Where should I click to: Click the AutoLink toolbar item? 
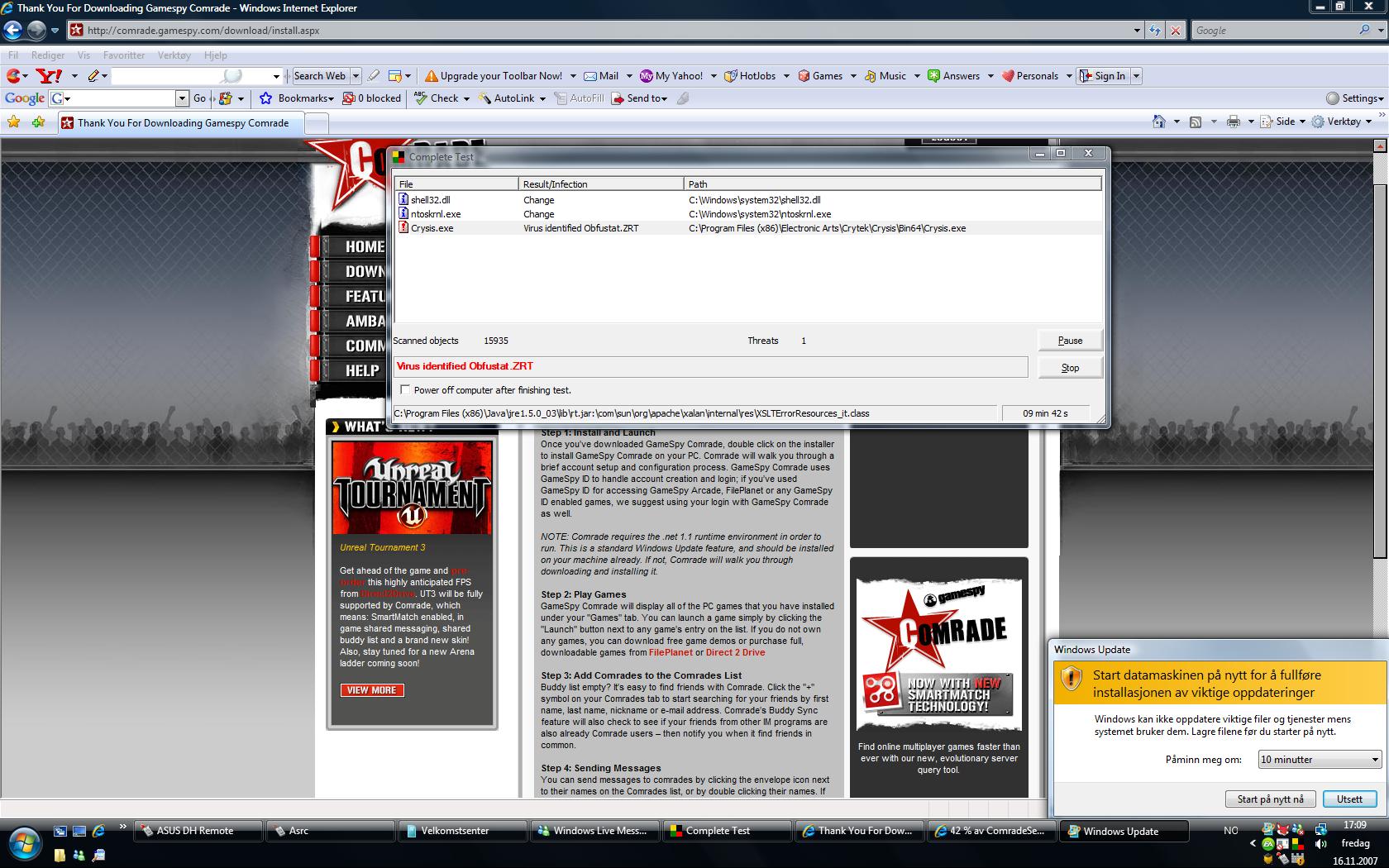pos(506,98)
